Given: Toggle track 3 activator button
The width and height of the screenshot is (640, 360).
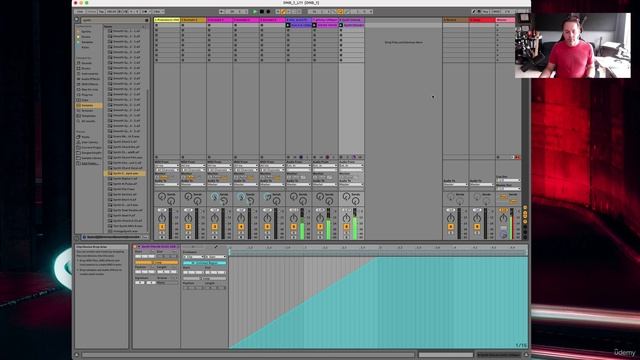Looking at the screenshot, I should point(214,227).
